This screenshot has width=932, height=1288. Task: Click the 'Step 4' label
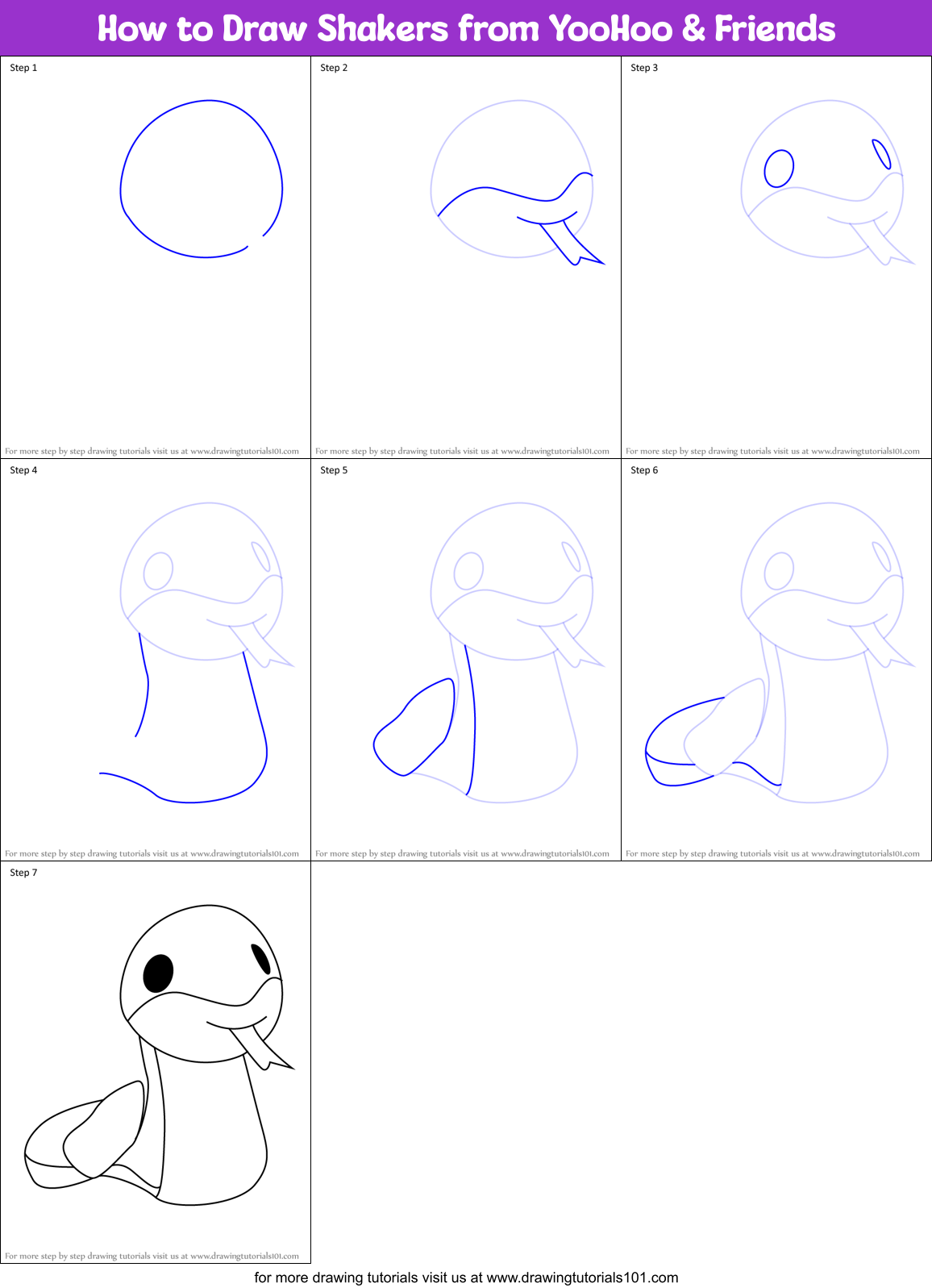click(23, 470)
